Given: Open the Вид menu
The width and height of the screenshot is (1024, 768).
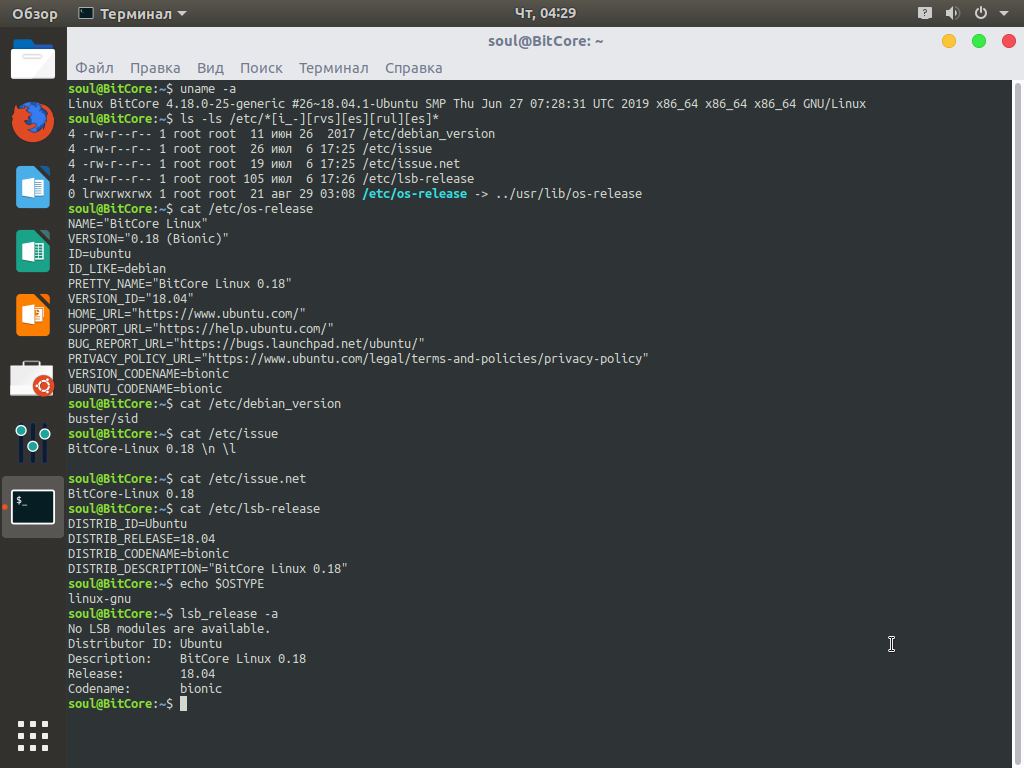Looking at the screenshot, I should (x=210, y=68).
